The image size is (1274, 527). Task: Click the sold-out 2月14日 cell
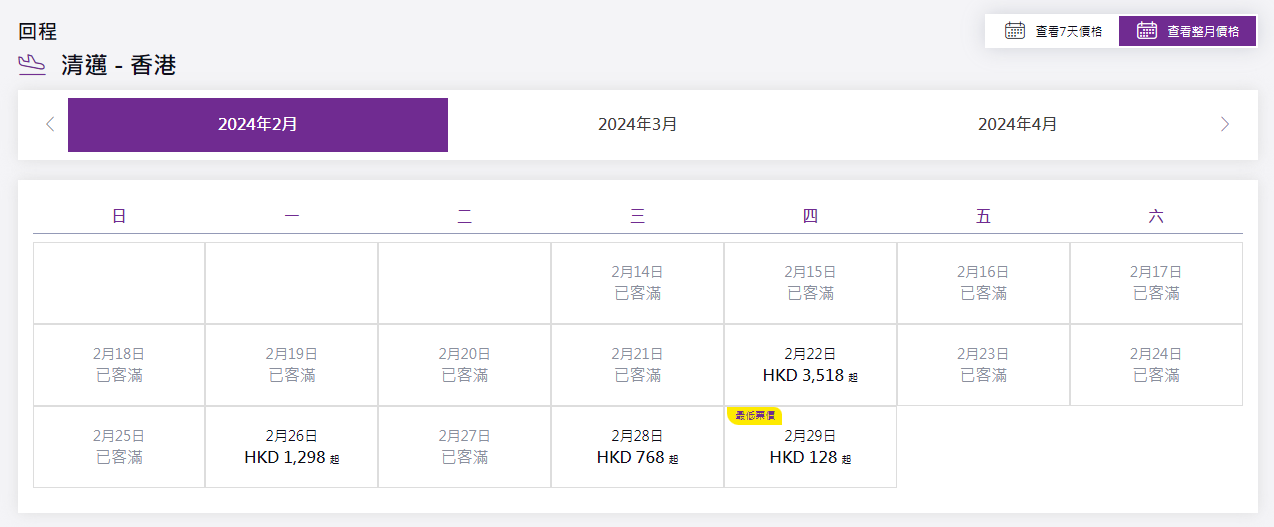[x=637, y=283]
